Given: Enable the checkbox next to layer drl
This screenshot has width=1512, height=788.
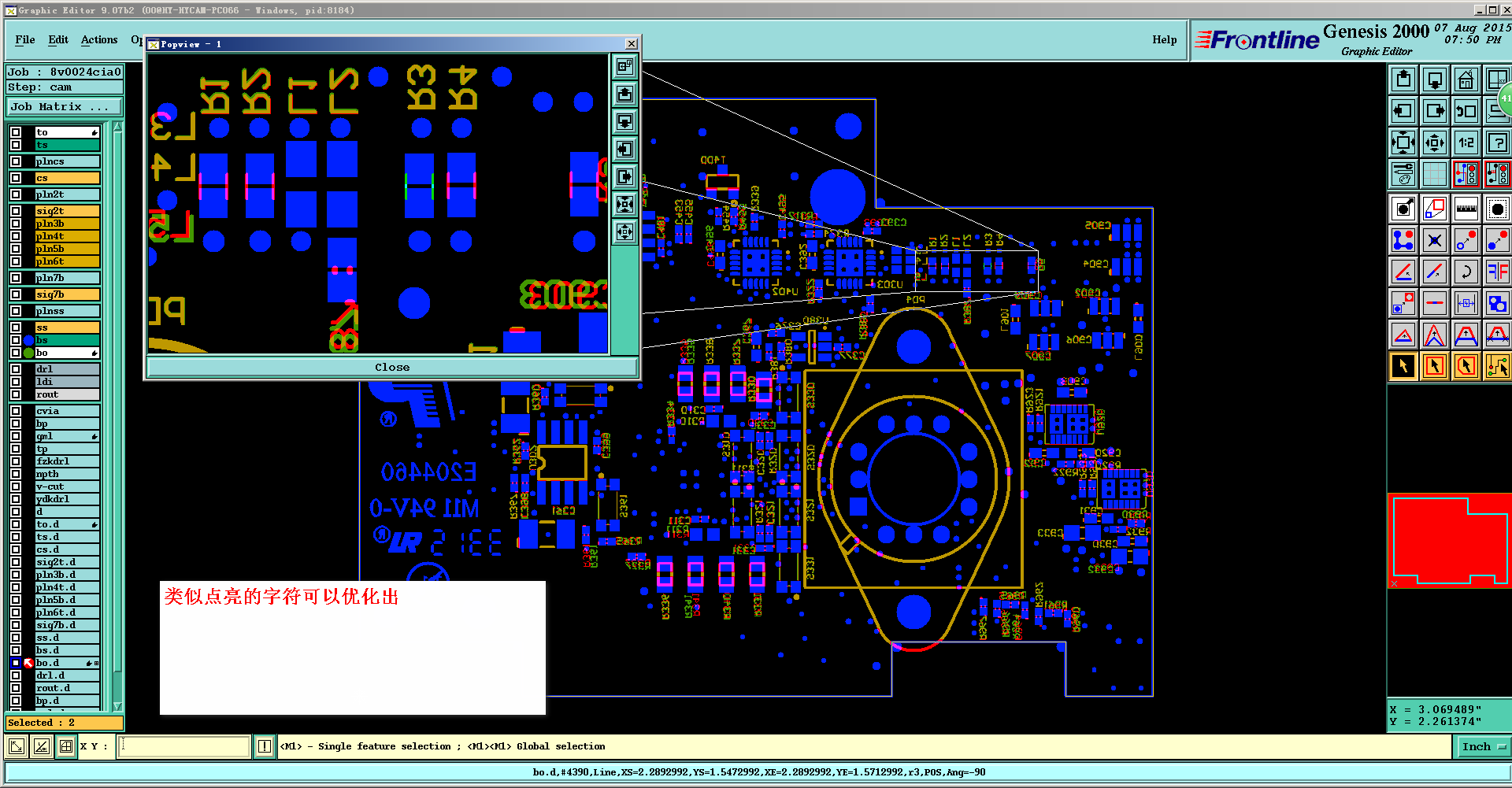Looking at the screenshot, I should tap(16, 369).
